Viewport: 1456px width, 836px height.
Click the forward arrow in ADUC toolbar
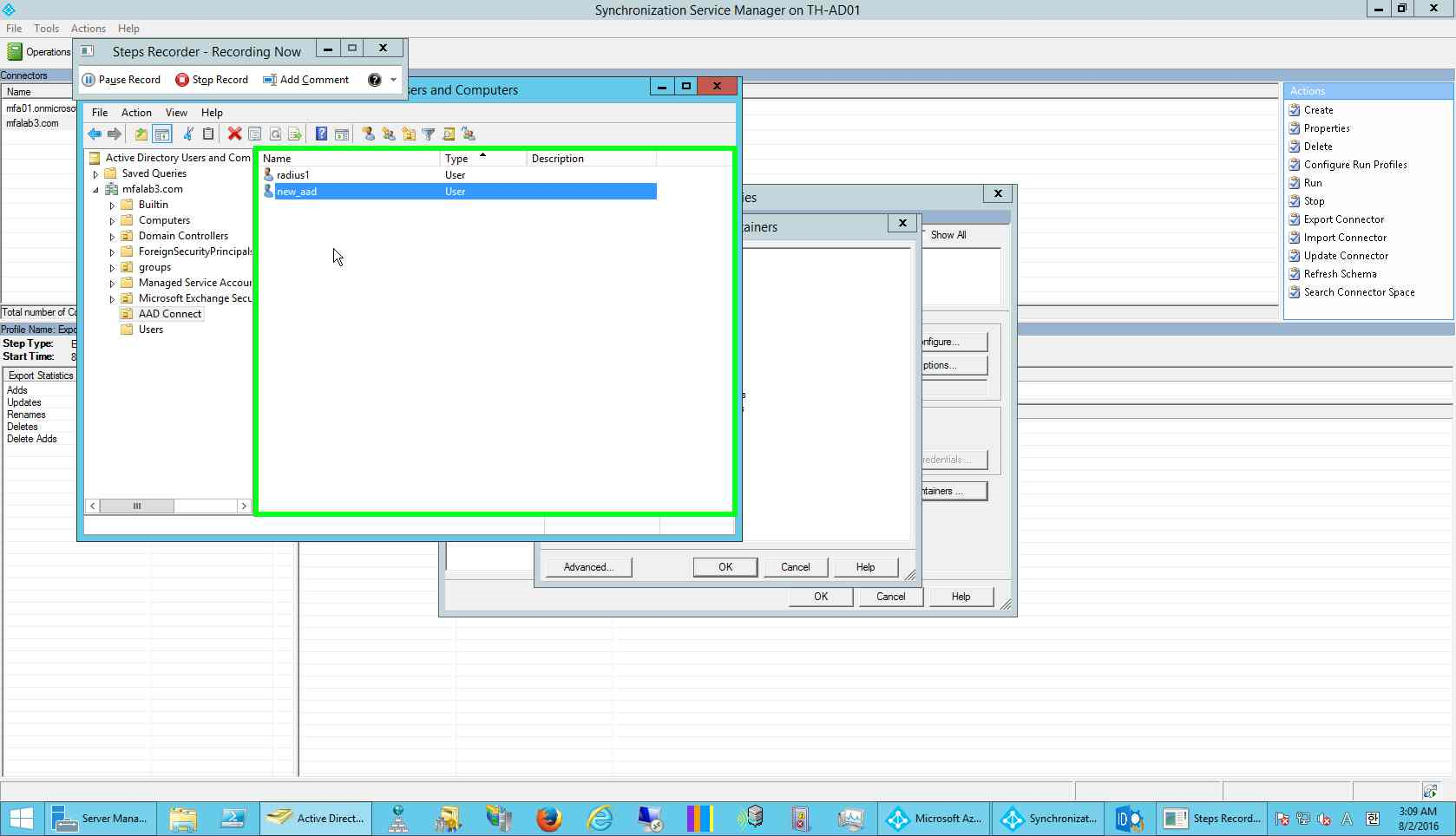(x=114, y=134)
